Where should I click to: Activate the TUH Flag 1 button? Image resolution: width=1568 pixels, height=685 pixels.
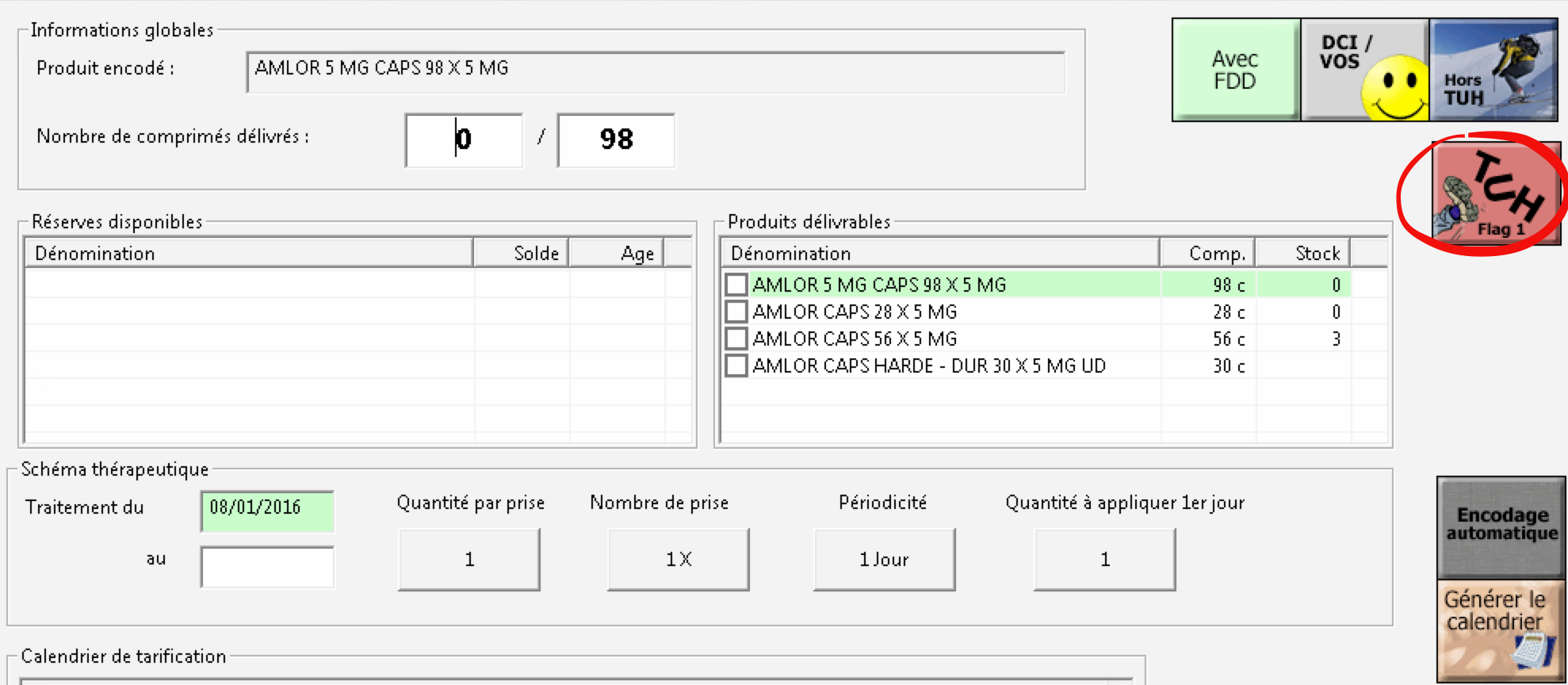(x=1496, y=193)
